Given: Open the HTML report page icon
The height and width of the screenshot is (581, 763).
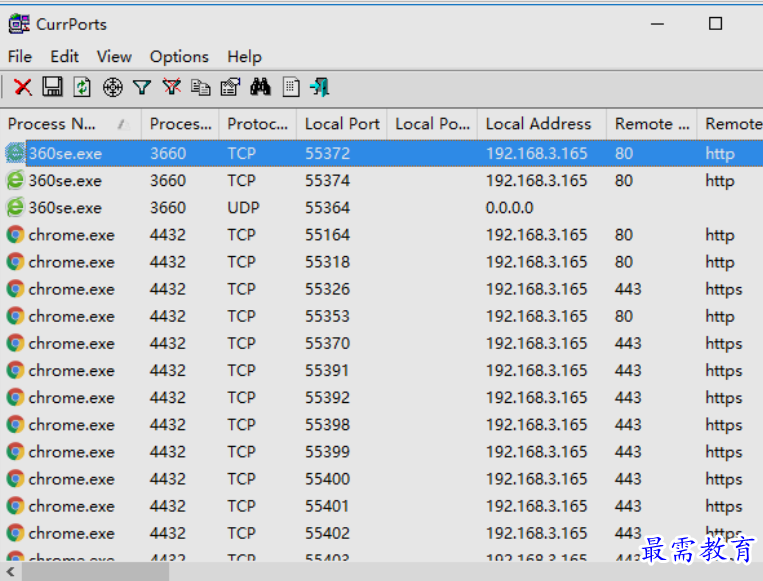Looking at the screenshot, I should point(291,88).
